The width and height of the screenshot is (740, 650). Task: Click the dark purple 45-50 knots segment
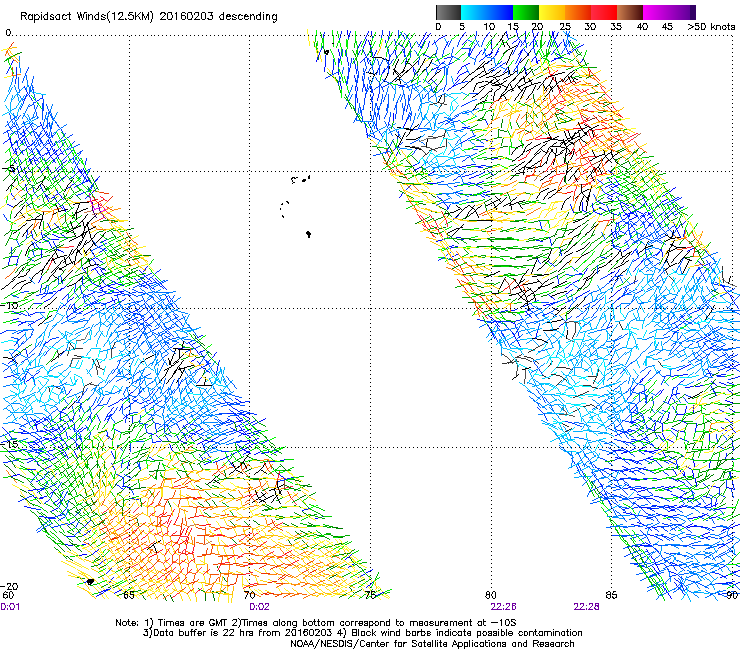682,12
